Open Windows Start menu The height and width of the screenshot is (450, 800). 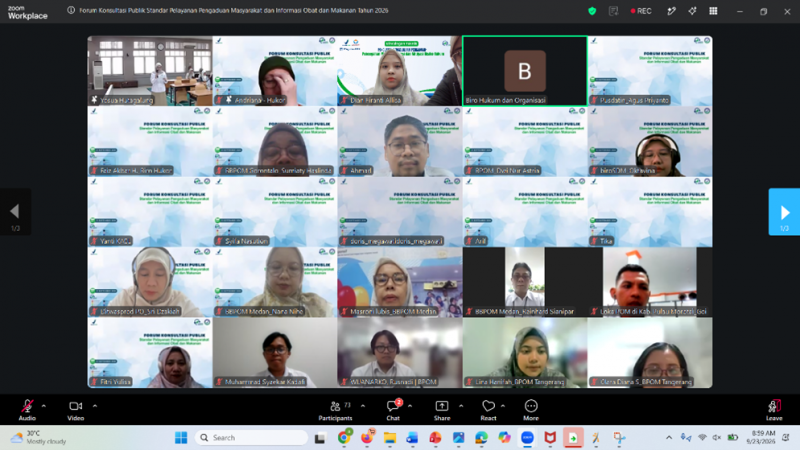(x=181, y=438)
